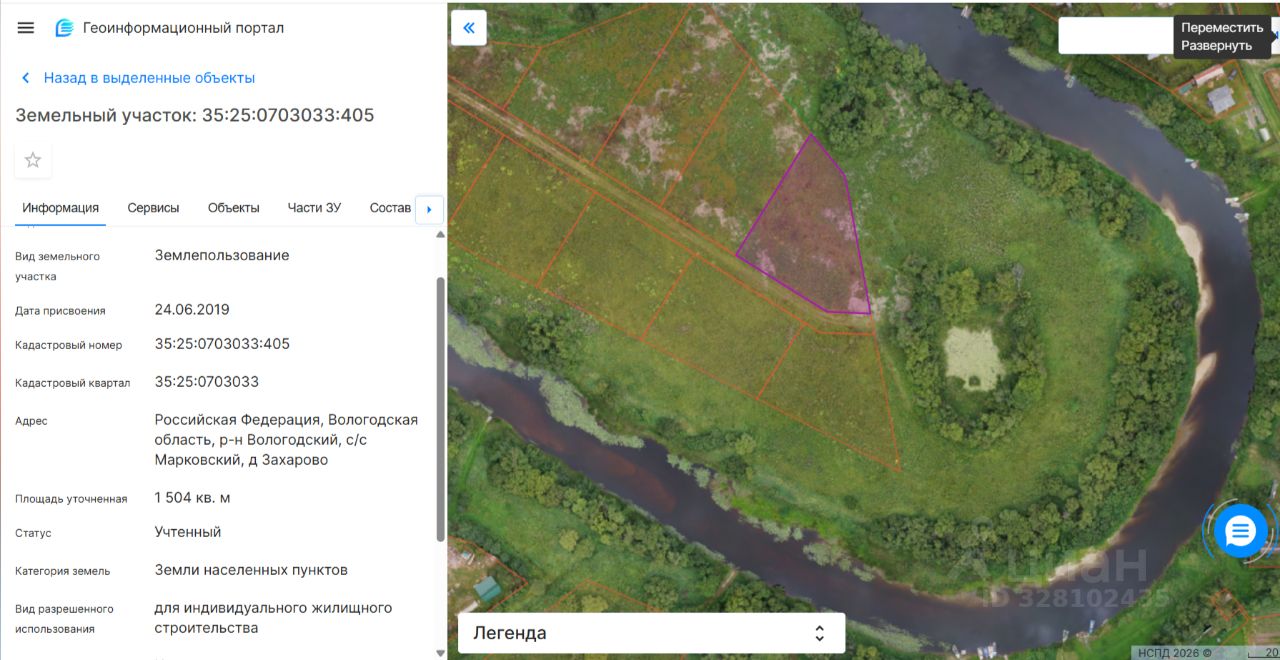Open the chat support bubble

[1240, 531]
